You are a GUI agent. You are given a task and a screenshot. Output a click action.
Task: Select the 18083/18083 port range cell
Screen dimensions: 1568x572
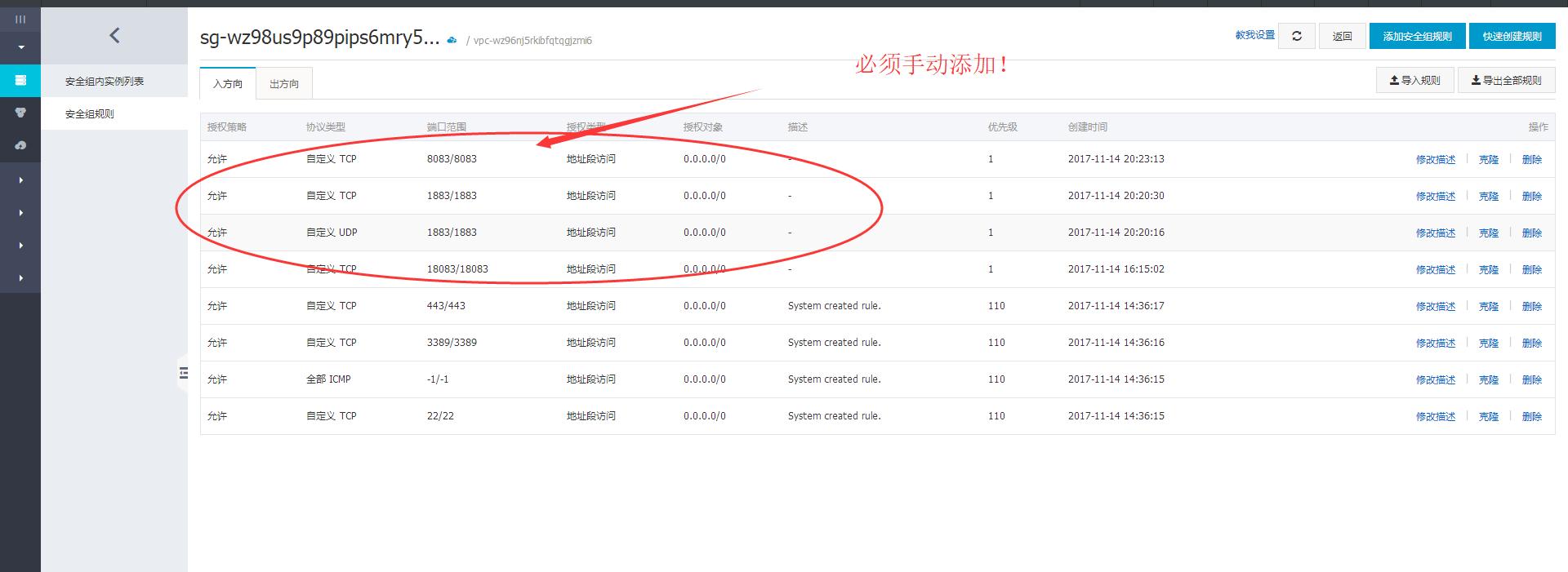click(x=457, y=269)
